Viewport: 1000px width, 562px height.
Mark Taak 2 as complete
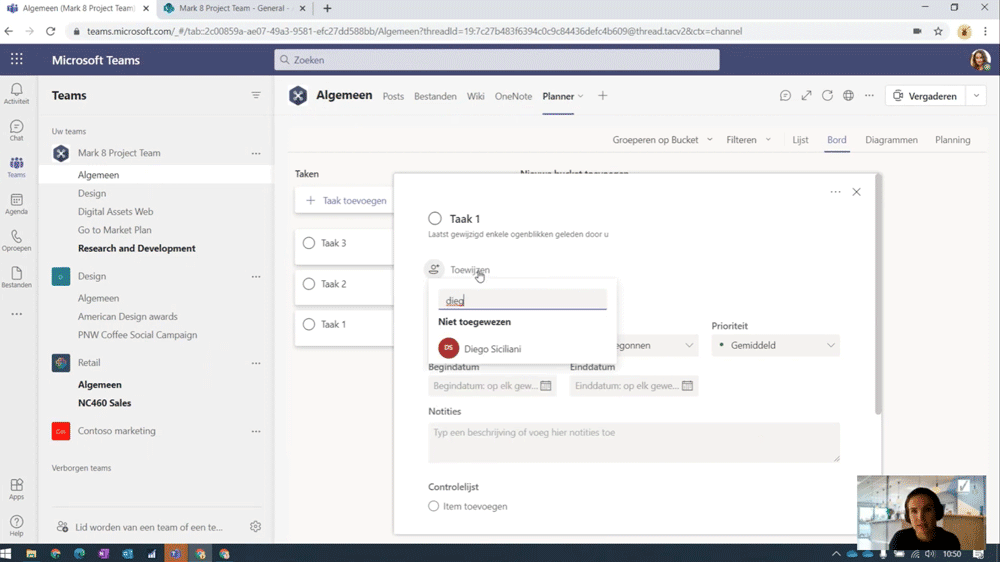tap(309, 284)
